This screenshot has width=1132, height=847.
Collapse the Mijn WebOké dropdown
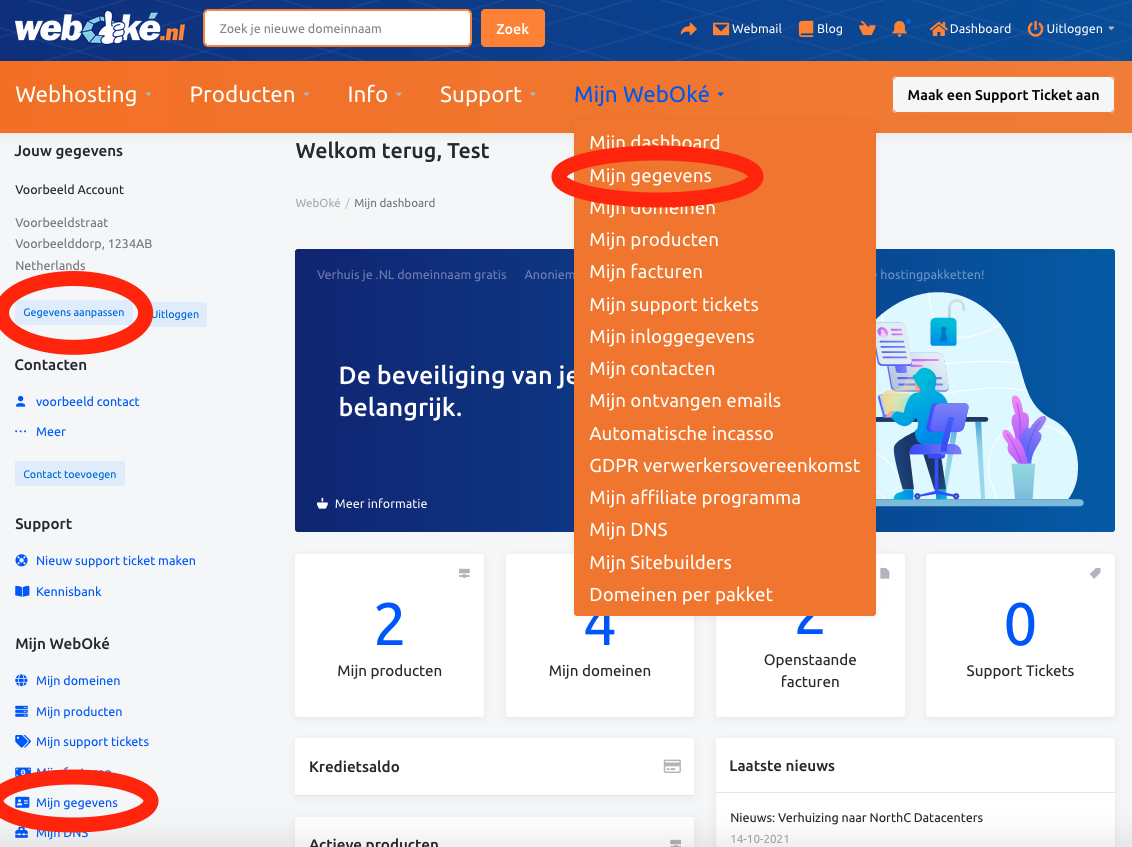[x=649, y=95]
